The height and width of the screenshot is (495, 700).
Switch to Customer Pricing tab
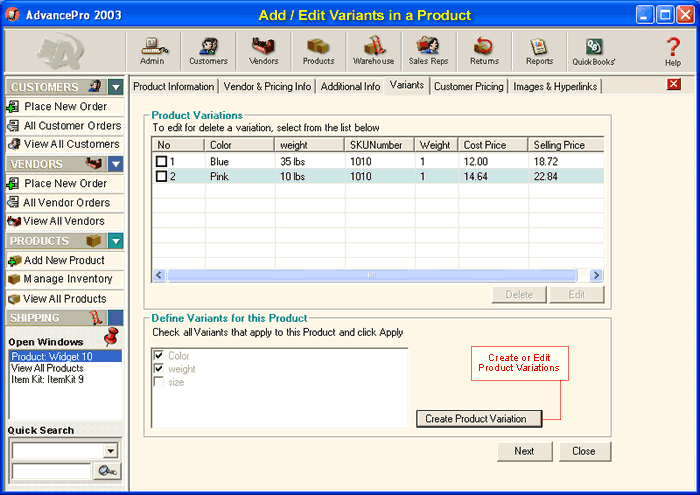(468, 87)
